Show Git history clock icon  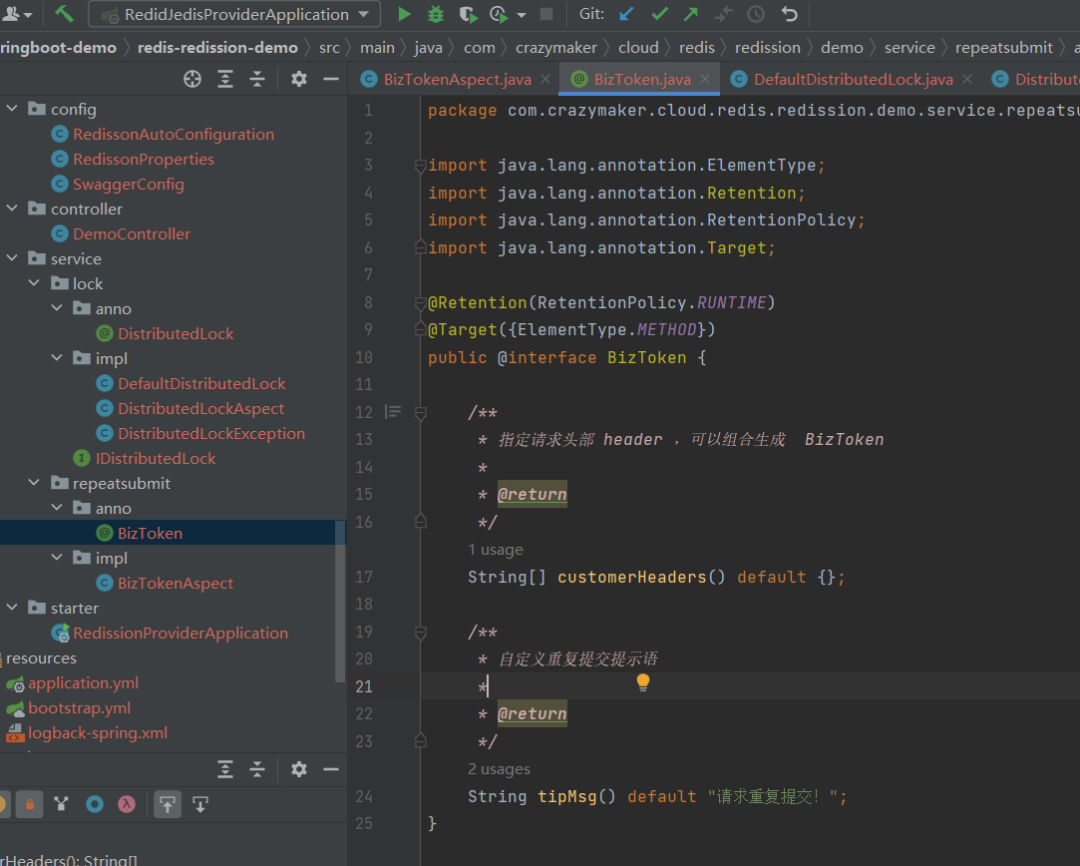coord(756,14)
